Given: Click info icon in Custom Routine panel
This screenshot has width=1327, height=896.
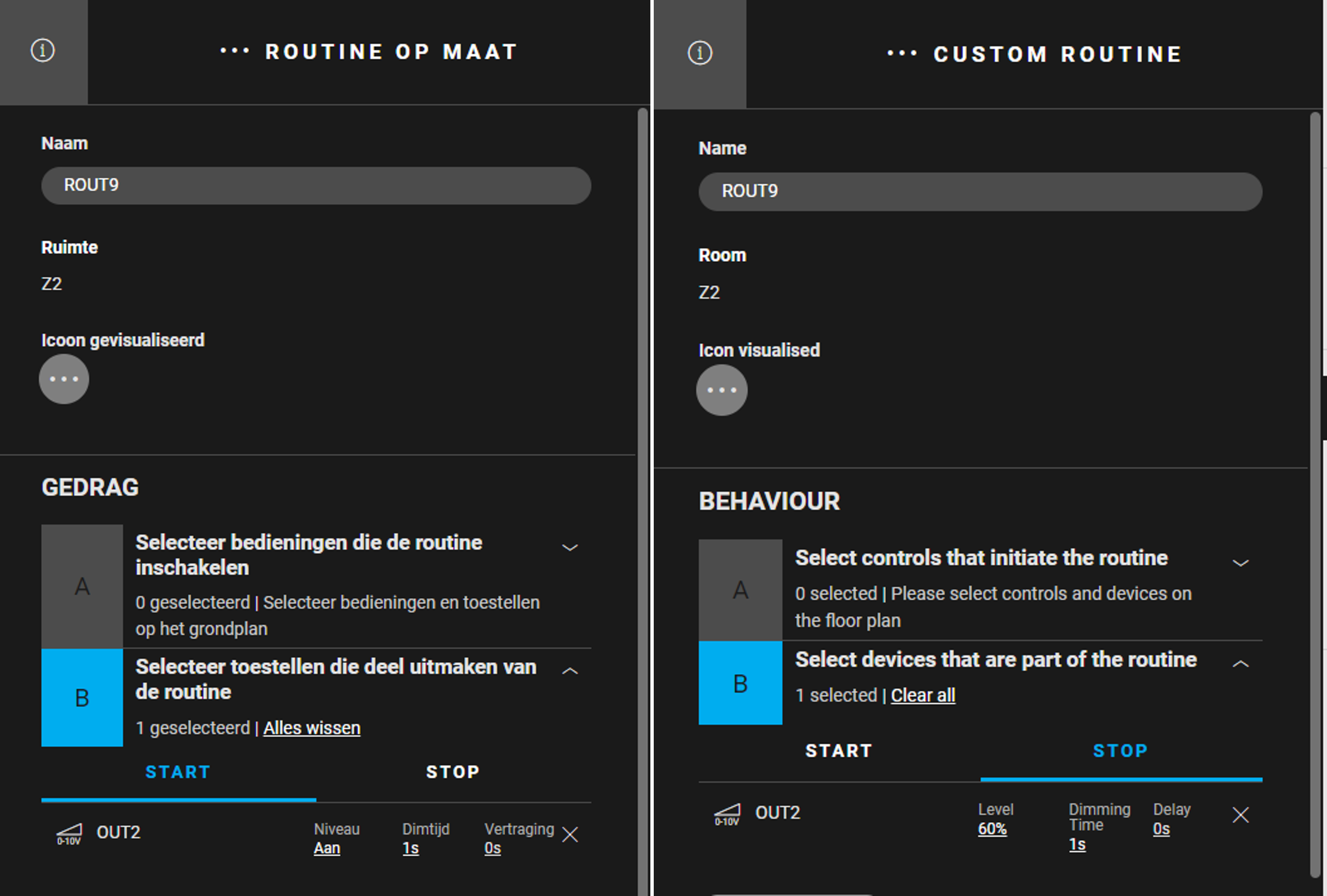Looking at the screenshot, I should [x=700, y=53].
